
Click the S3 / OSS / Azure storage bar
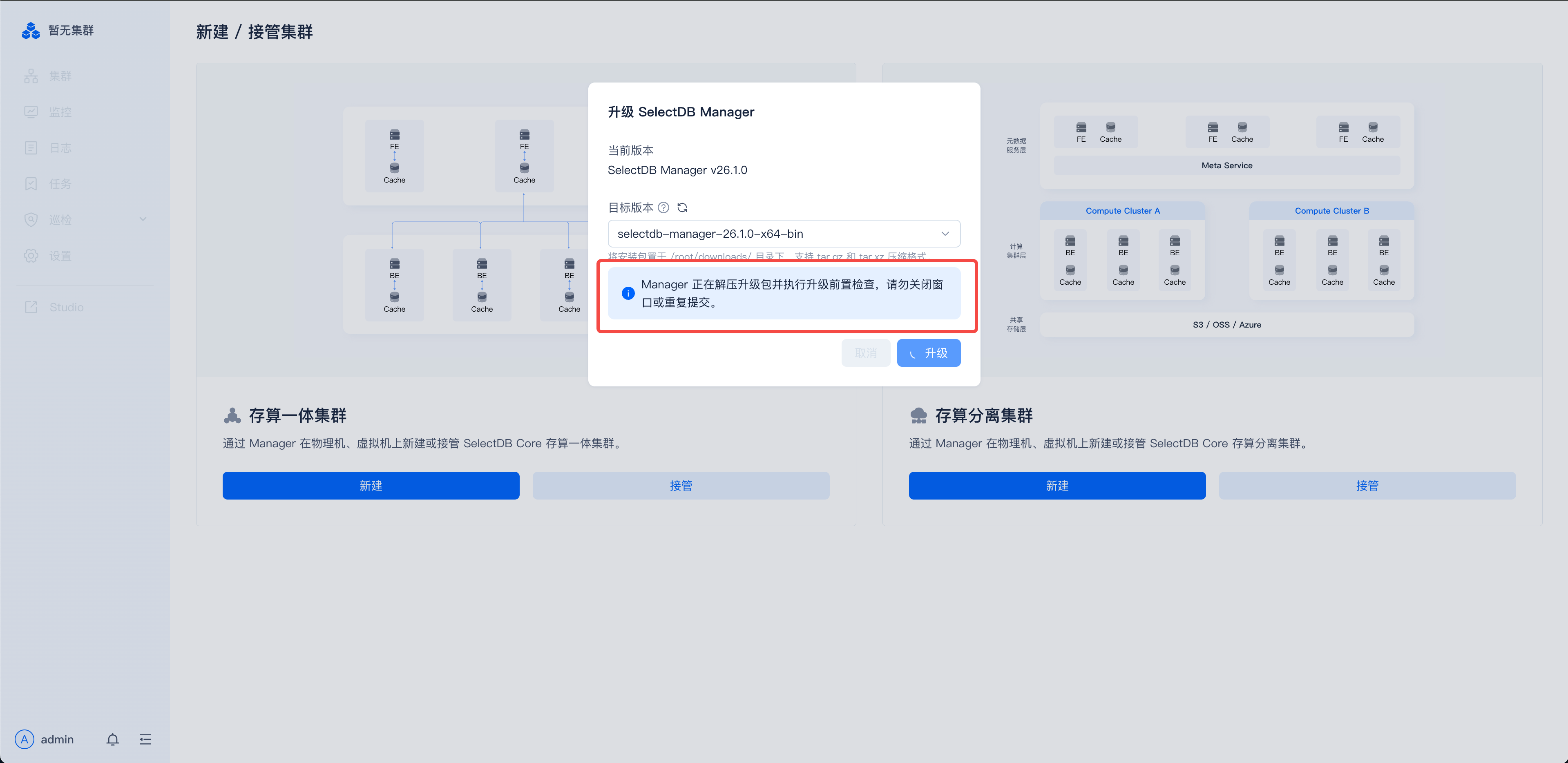pos(1226,325)
